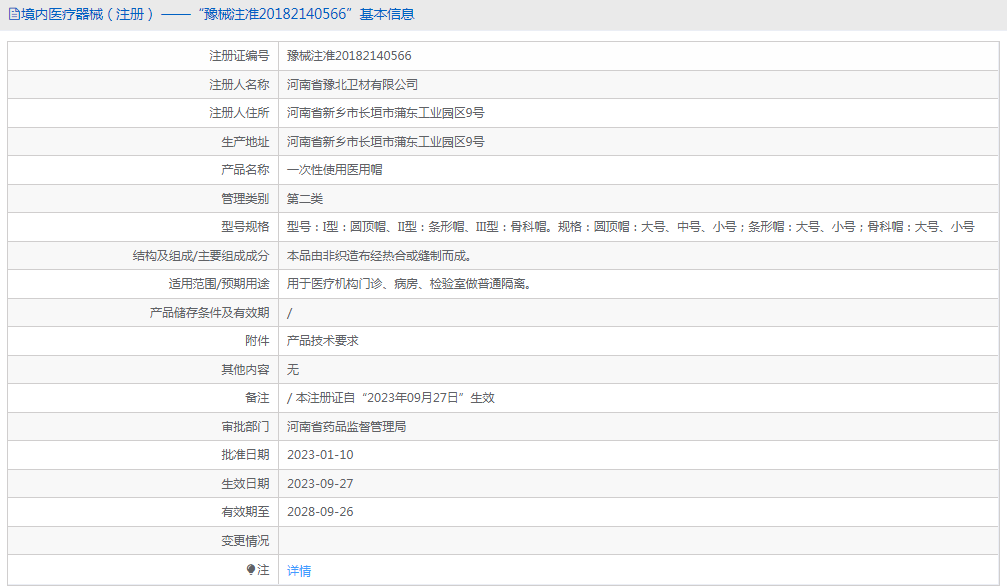Select expiry date 2028-09-26
This screenshot has height=586, width=1007.
pyautogui.click(x=320, y=512)
